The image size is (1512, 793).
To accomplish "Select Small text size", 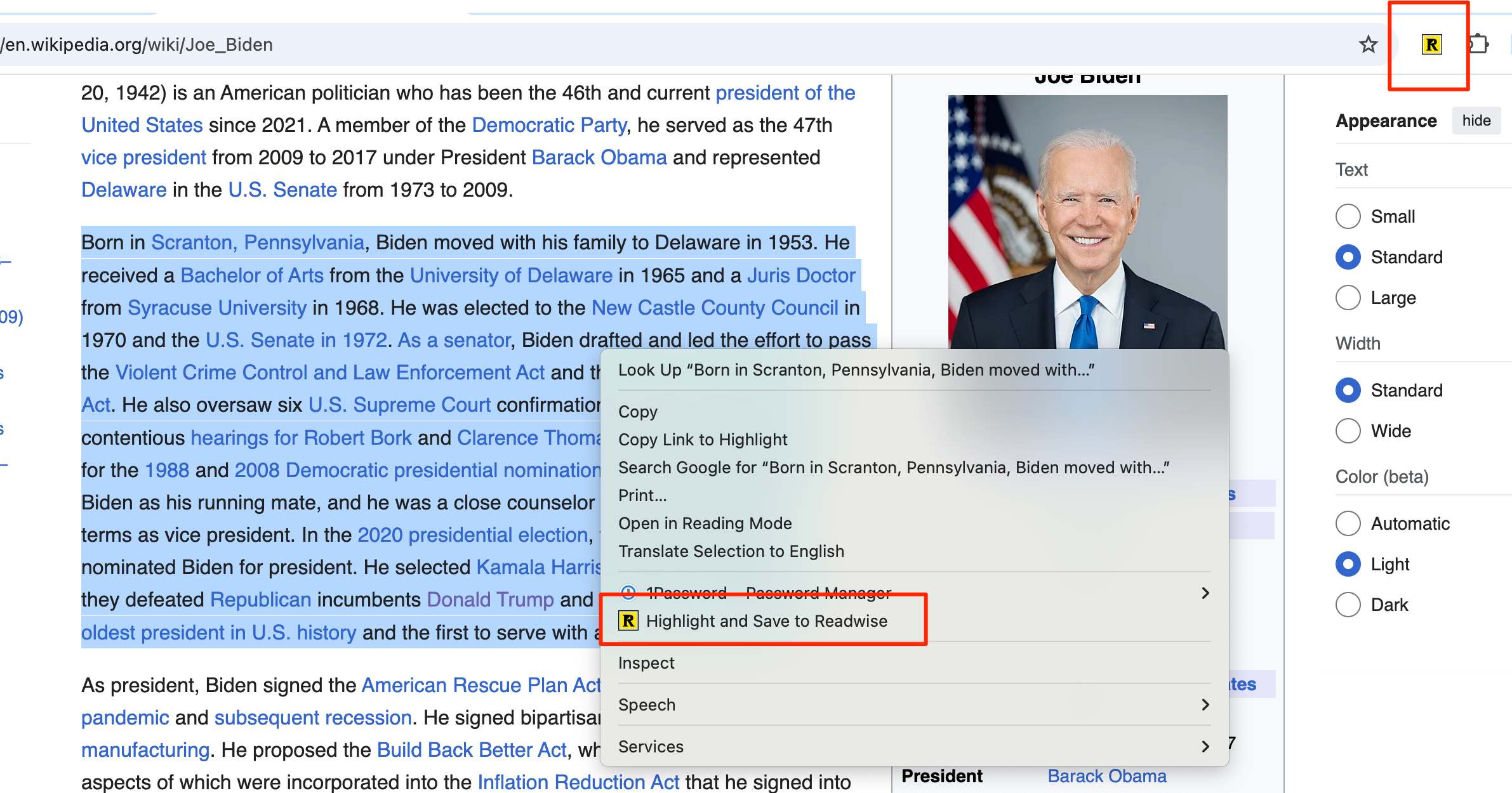I will point(1348,216).
